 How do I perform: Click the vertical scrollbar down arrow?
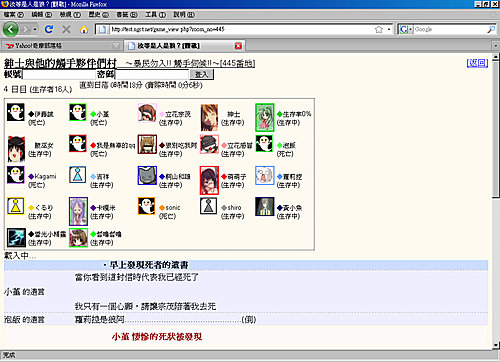click(x=496, y=345)
